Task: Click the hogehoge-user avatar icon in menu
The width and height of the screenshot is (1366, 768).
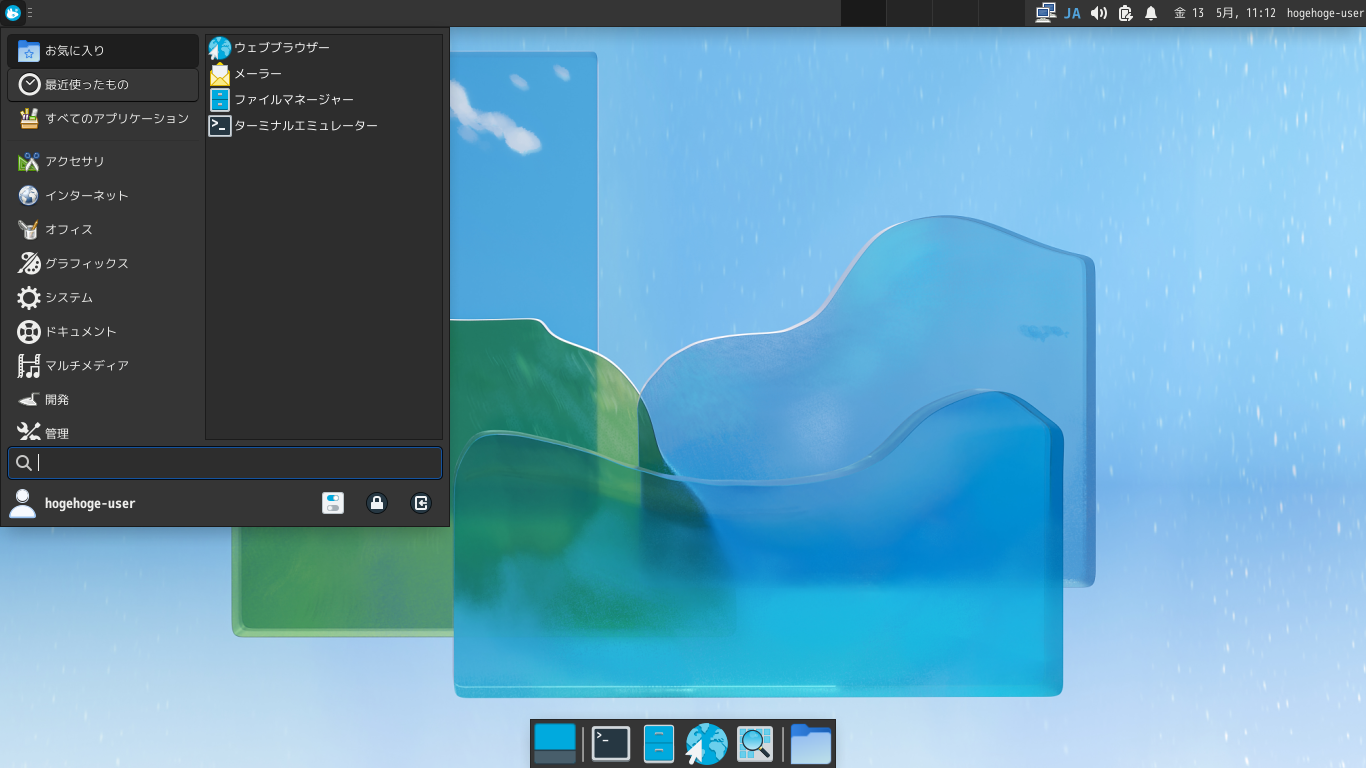Action: pos(22,503)
